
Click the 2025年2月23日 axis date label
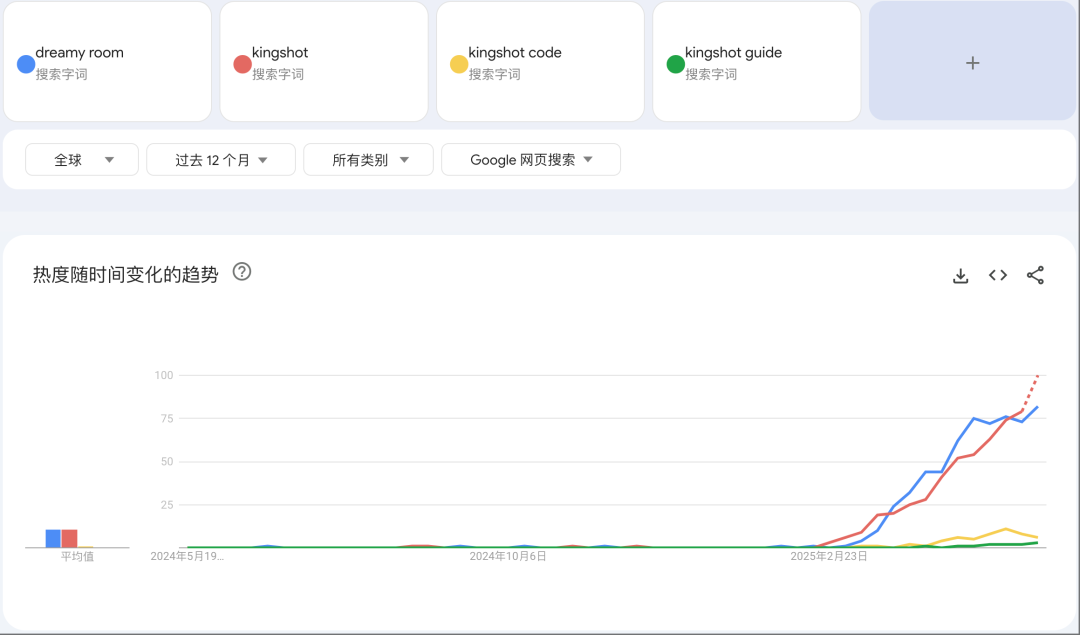tap(829, 556)
